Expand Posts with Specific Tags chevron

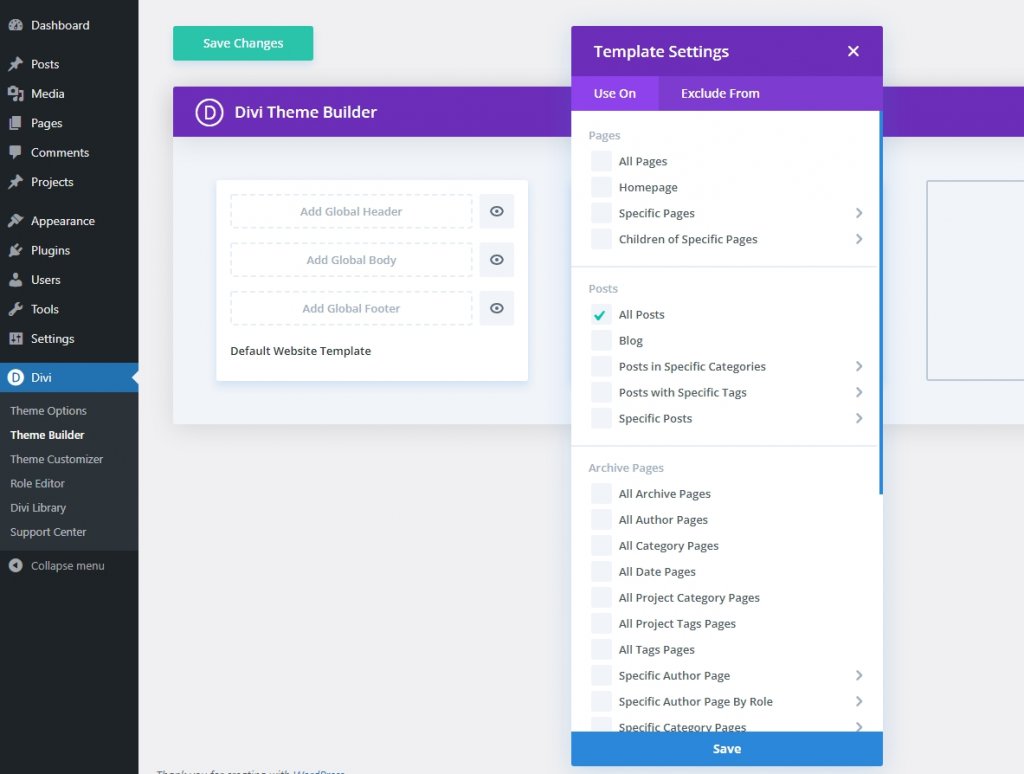(x=859, y=393)
